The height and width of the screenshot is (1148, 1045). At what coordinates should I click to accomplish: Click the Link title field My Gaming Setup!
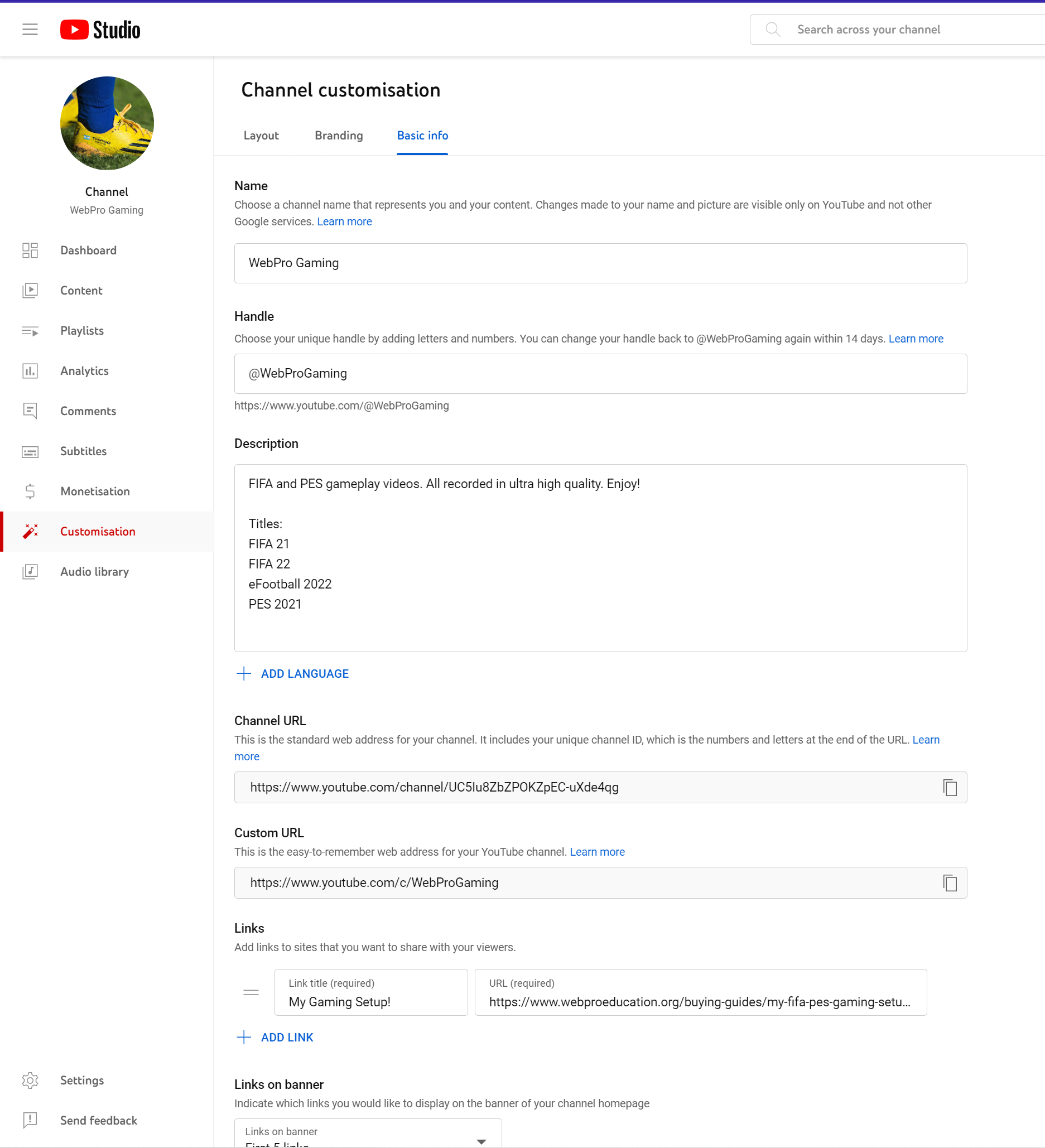pyautogui.click(x=370, y=992)
